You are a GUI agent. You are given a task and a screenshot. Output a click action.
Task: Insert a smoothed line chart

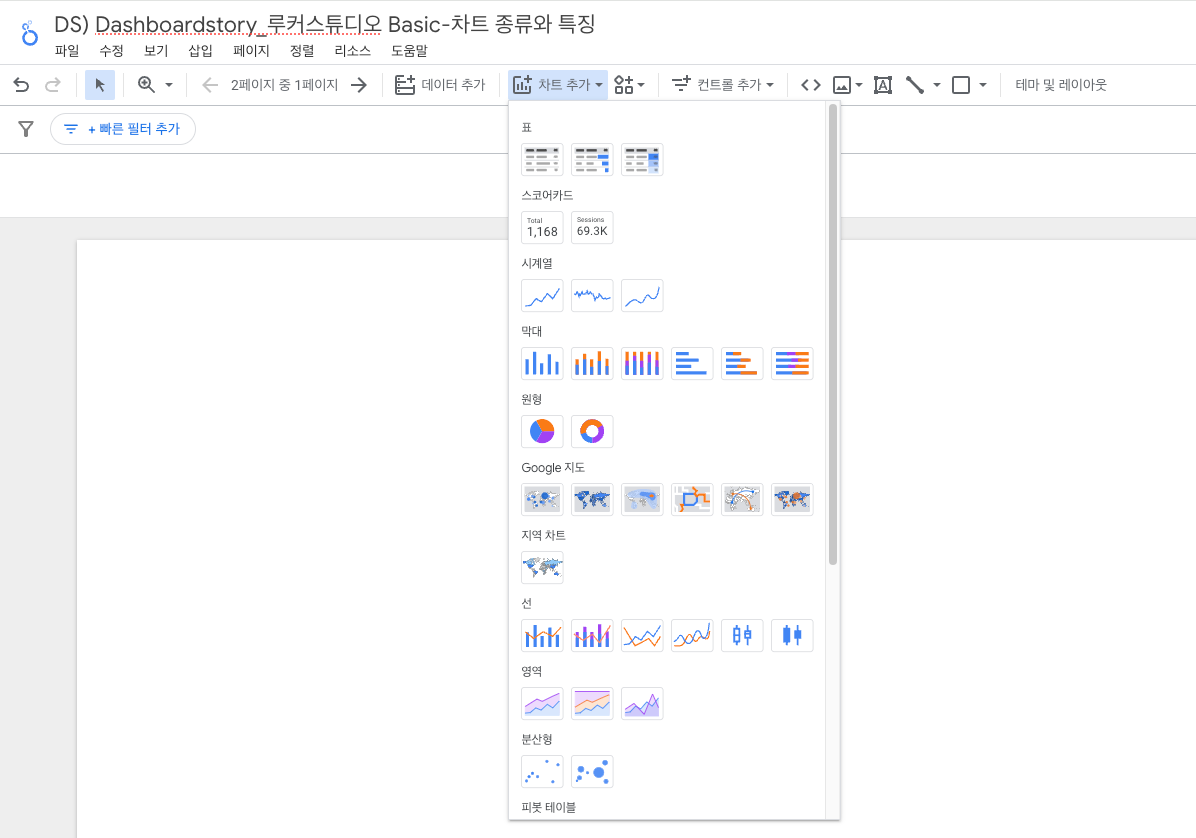tap(692, 635)
